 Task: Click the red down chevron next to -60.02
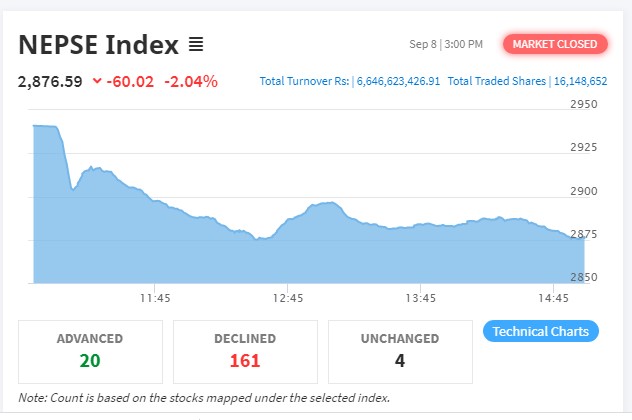click(x=96, y=81)
